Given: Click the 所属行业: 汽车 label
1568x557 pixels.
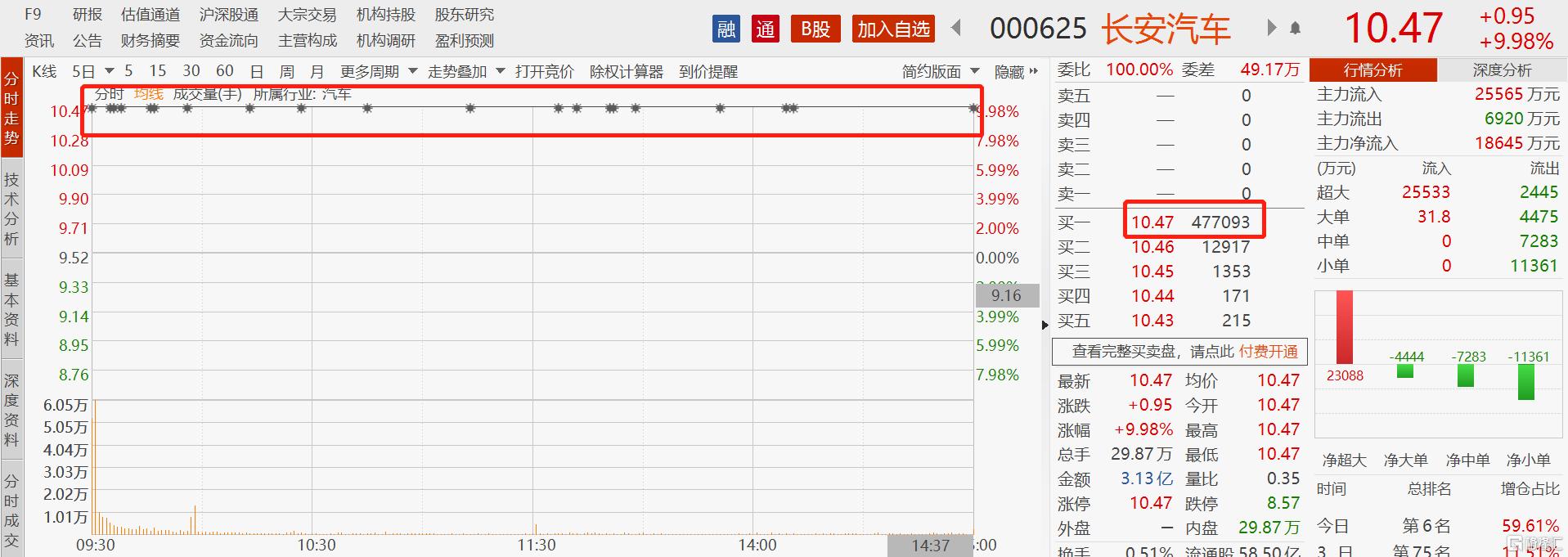Looking at the screenshot, I should click(302, 94).
